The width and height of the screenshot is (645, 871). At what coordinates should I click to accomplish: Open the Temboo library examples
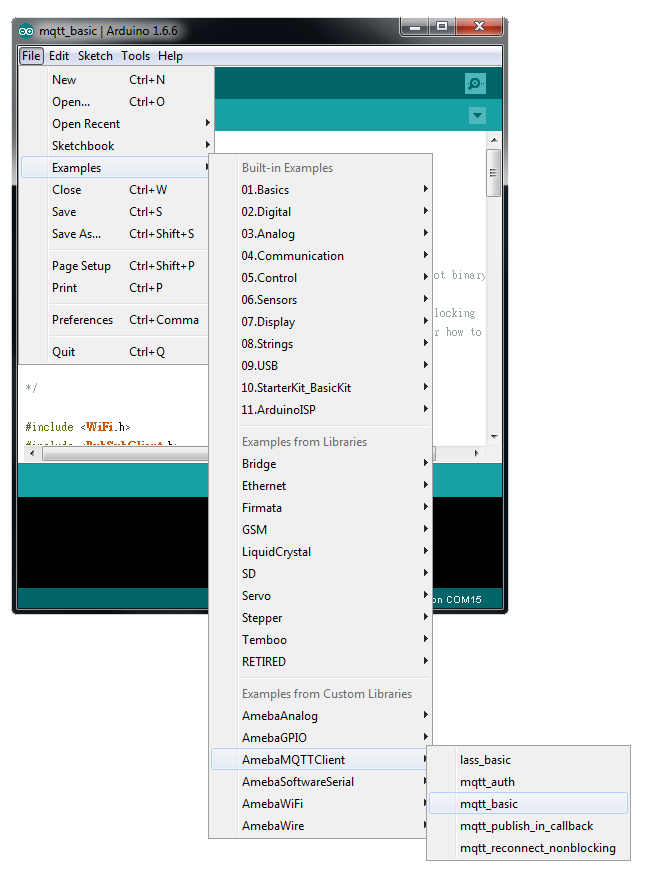[321, 640]
